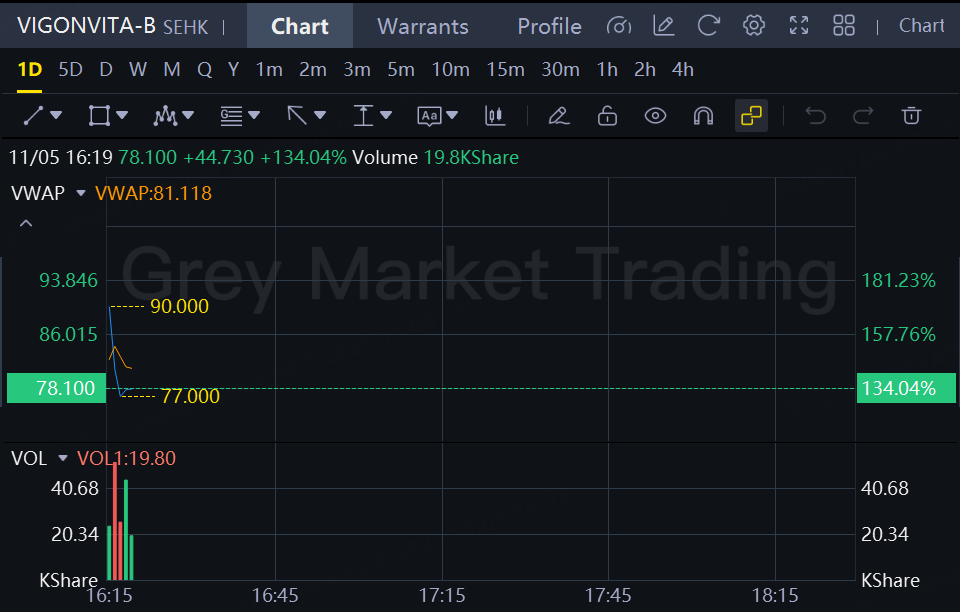Select the 15m interval
This screenshot has height=612, width=960.
pos(505,70)
